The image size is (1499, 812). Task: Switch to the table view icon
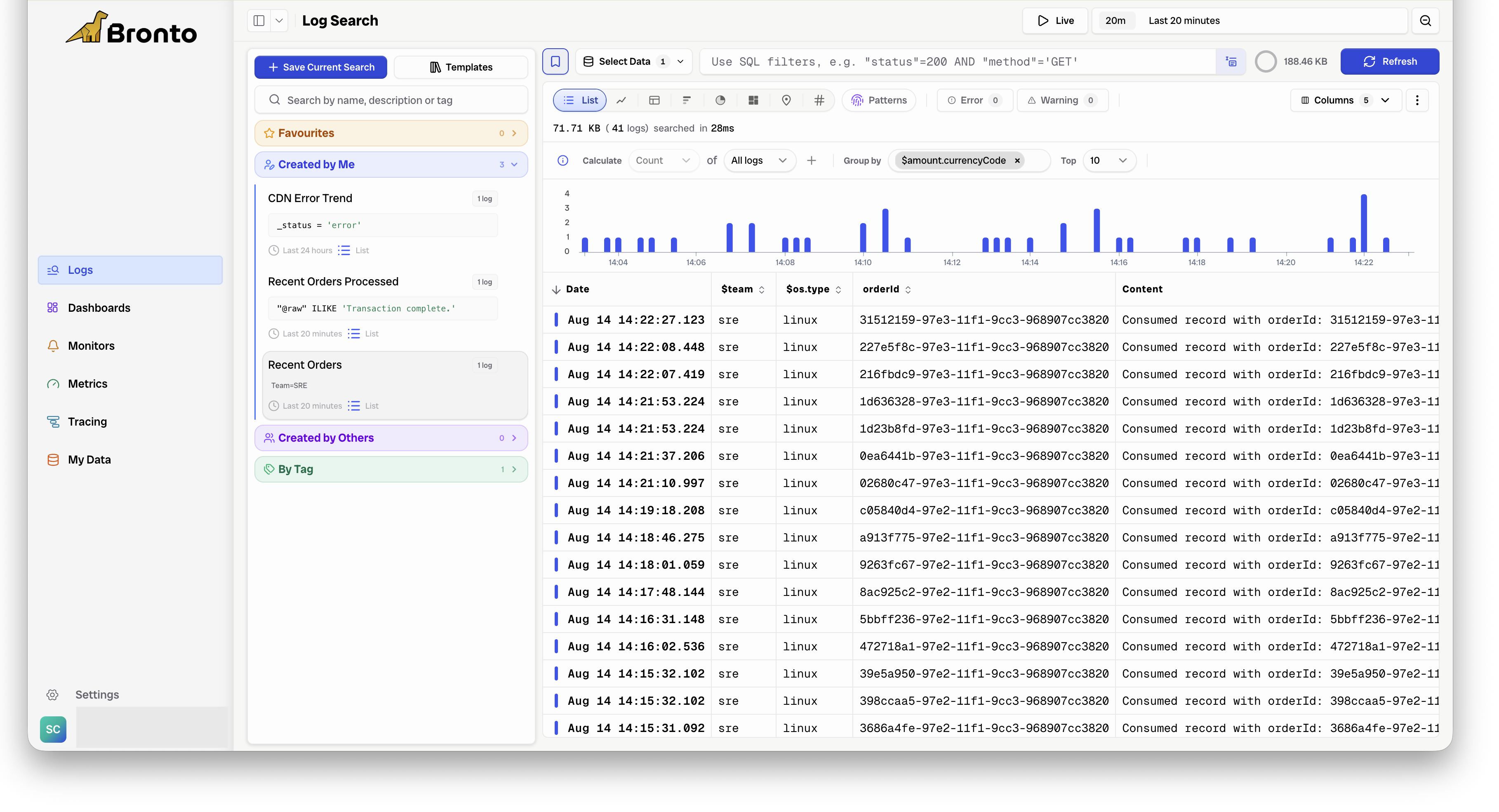pos(654,100)
